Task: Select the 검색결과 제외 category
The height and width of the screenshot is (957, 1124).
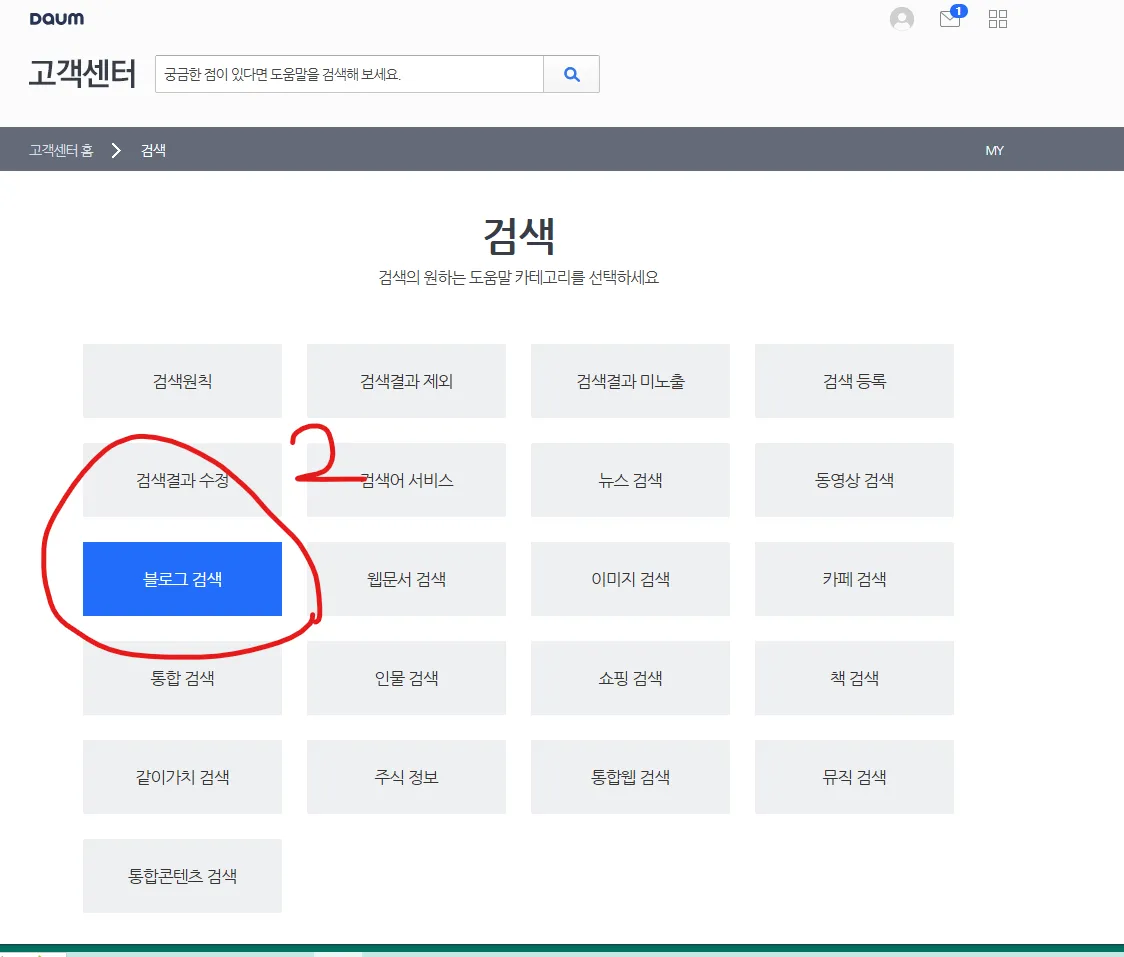Action: tap(406, 381)
